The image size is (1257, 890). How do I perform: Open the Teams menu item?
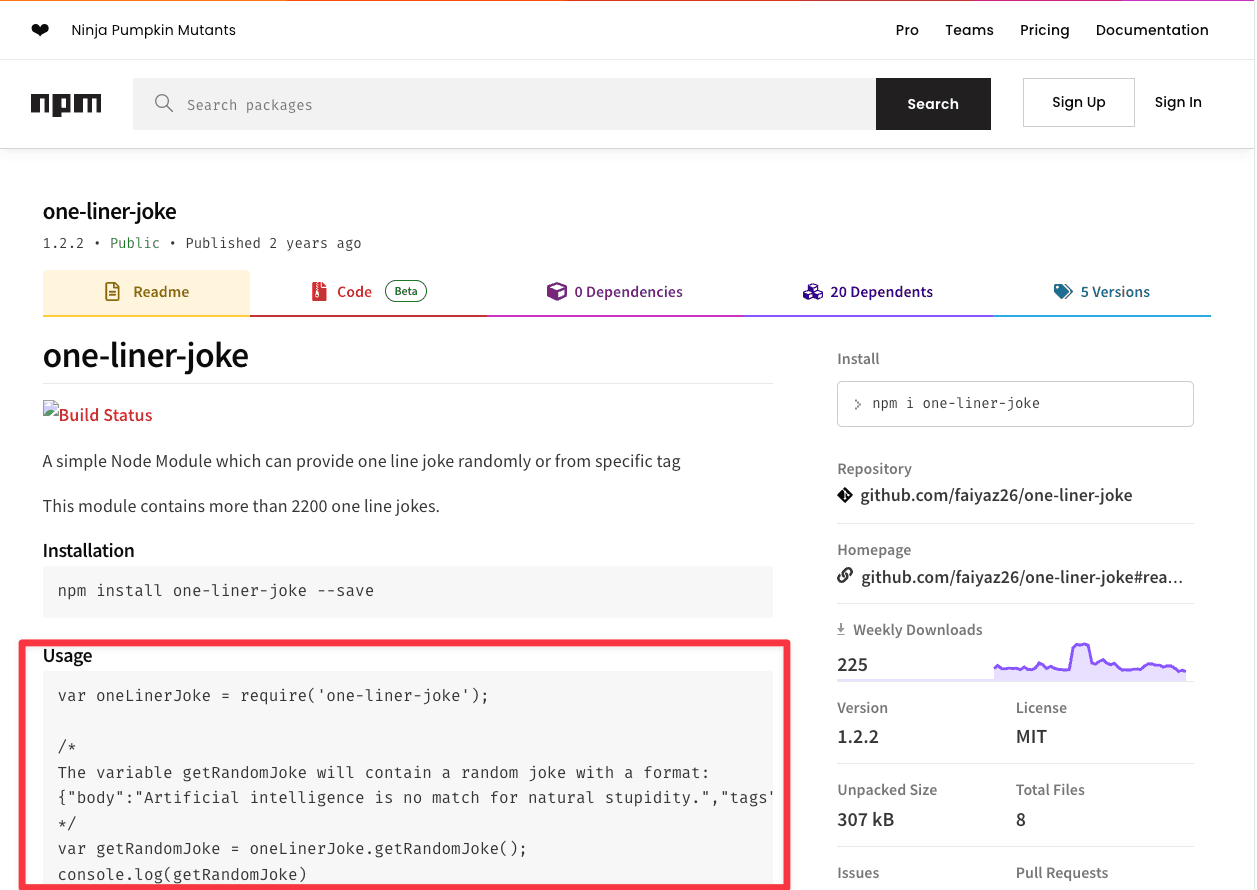click(x=969, y=30)
